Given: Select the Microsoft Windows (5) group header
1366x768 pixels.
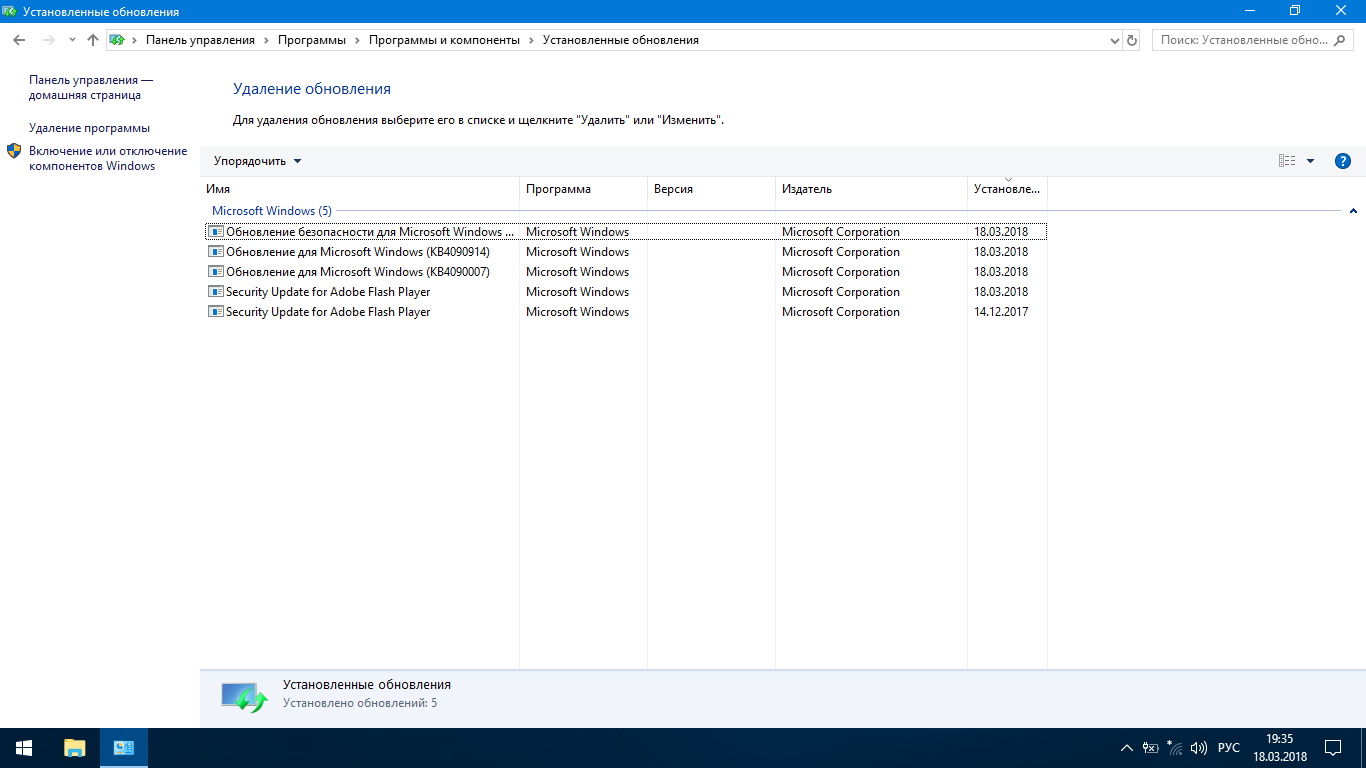Looking at the screenshot, I should (271, 211).
